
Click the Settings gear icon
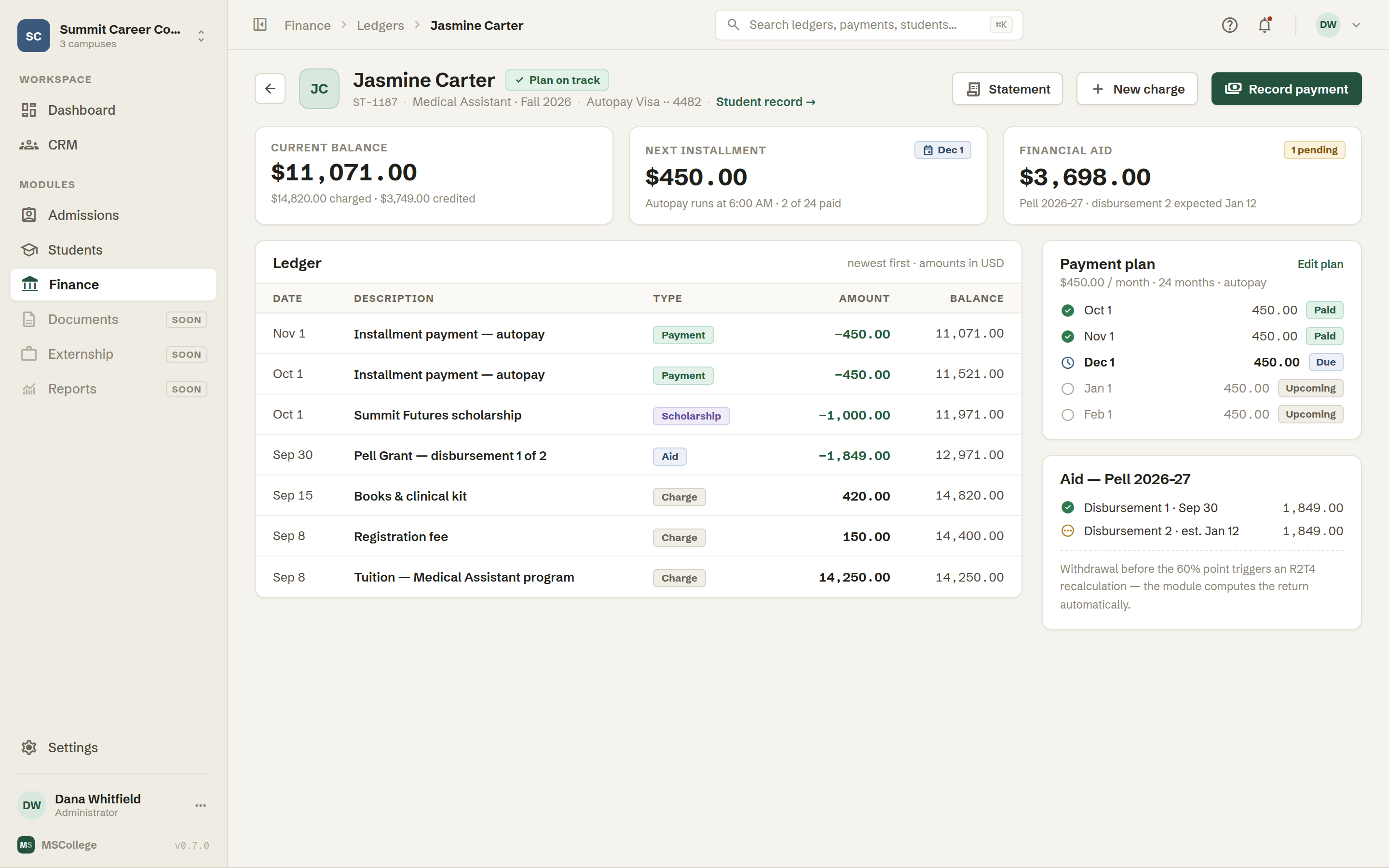pos(29,747)
